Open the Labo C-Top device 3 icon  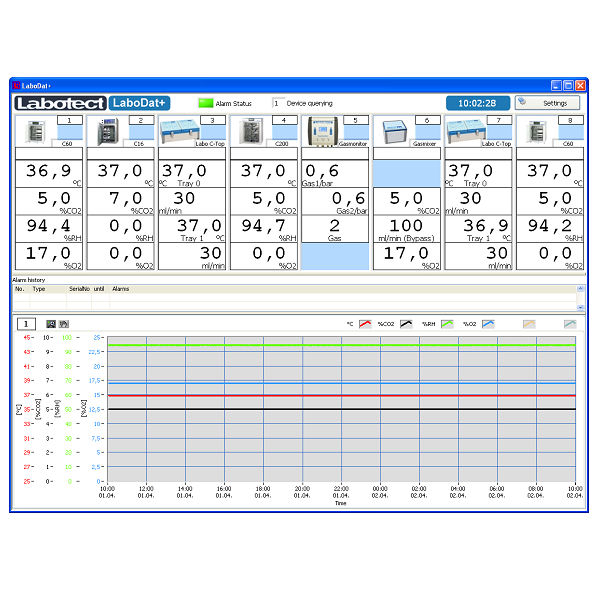point(176,128)
